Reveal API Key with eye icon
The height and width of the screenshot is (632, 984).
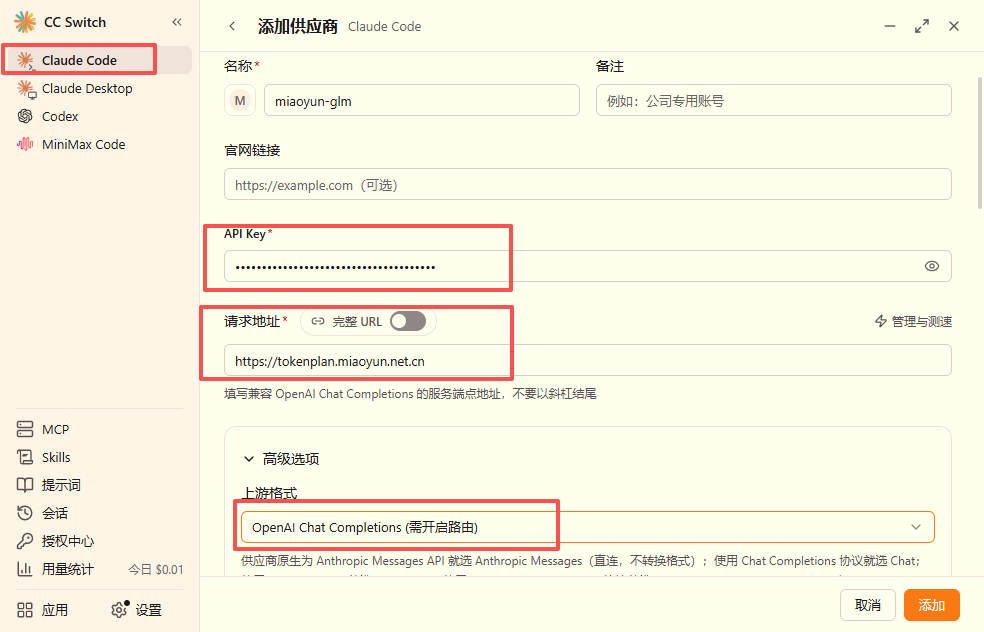[x=932, y=266]
